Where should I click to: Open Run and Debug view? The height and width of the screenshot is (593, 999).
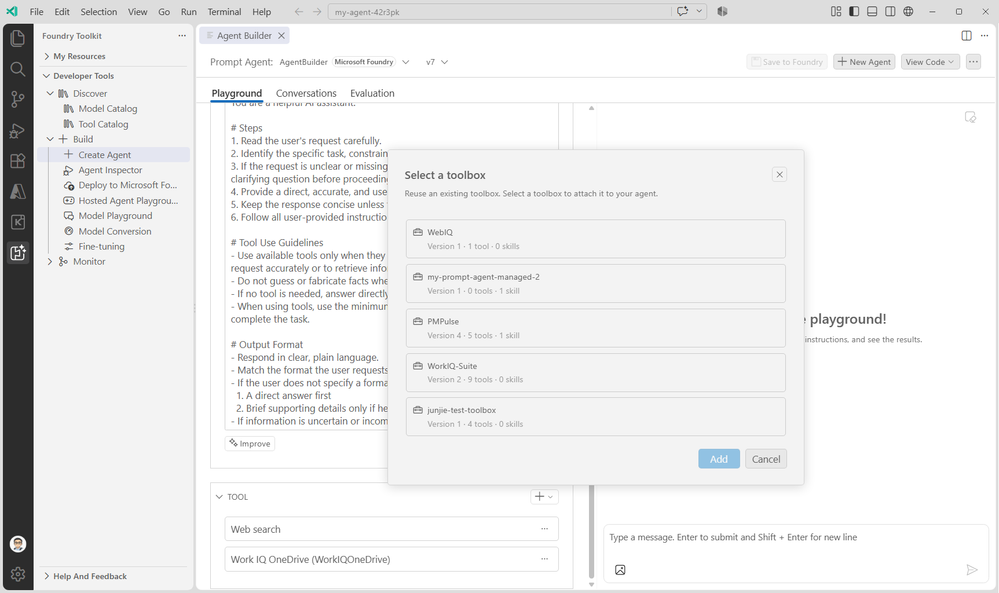click(18, 131)
